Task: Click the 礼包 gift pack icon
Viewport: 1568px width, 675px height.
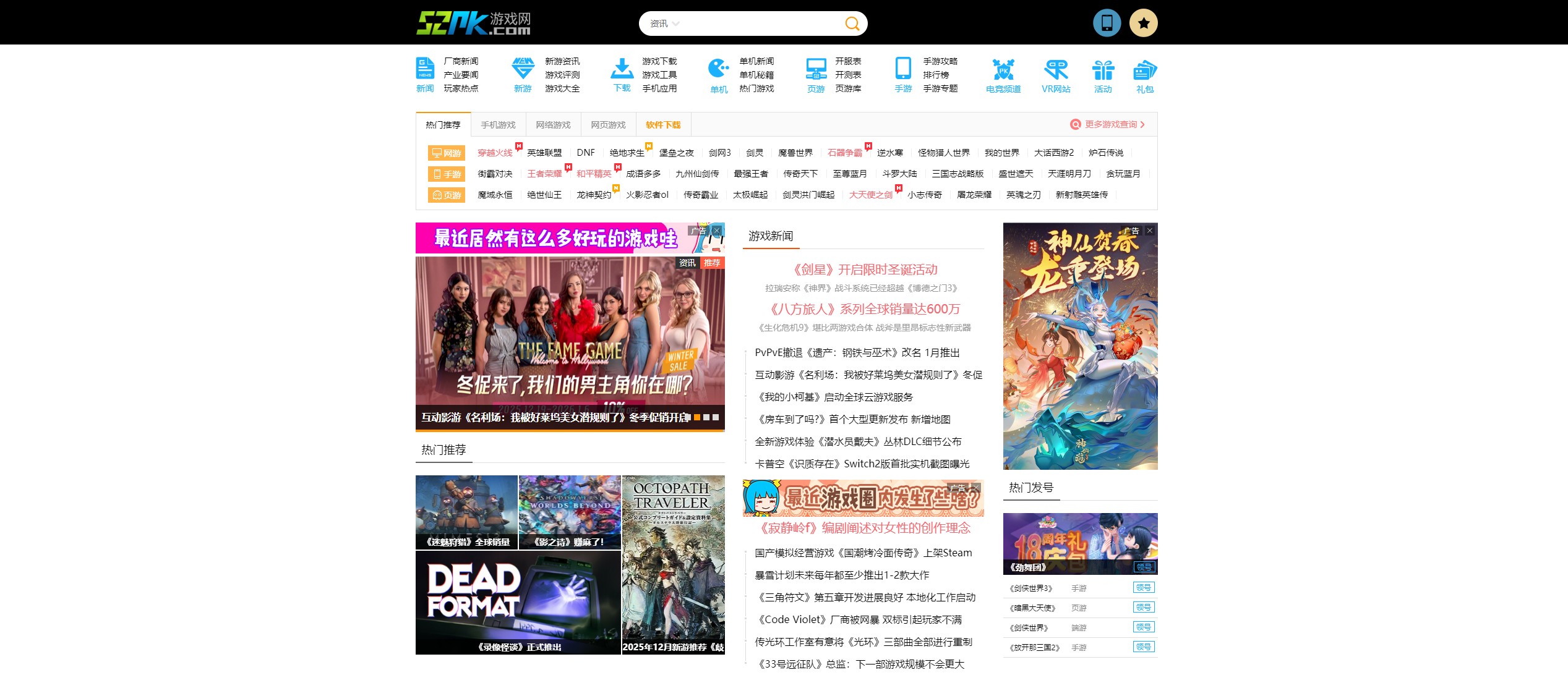Action: pos(1145,70)
